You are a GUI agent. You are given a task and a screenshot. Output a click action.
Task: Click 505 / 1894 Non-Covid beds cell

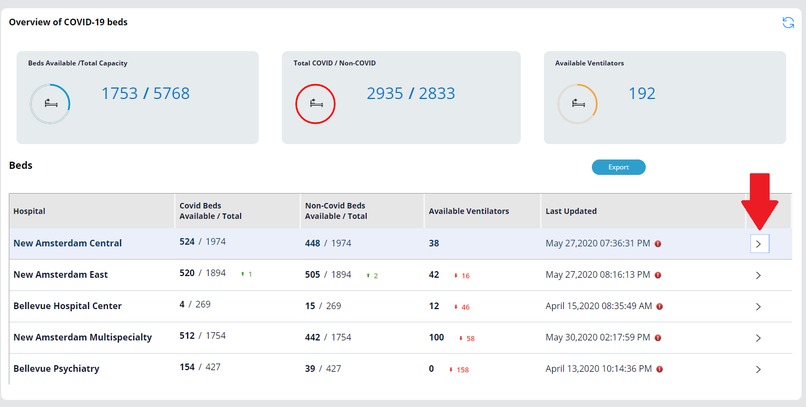(x=328, y=274)
